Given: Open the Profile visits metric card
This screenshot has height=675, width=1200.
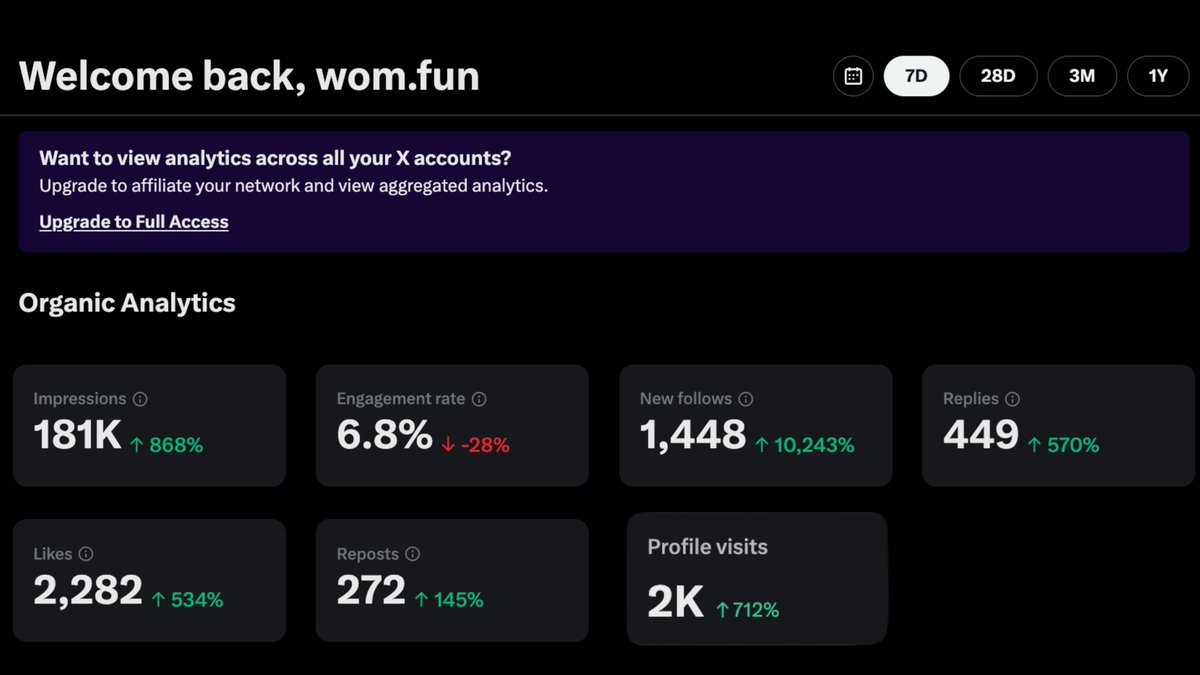Looking at the screenshot, I should (757, 580).
